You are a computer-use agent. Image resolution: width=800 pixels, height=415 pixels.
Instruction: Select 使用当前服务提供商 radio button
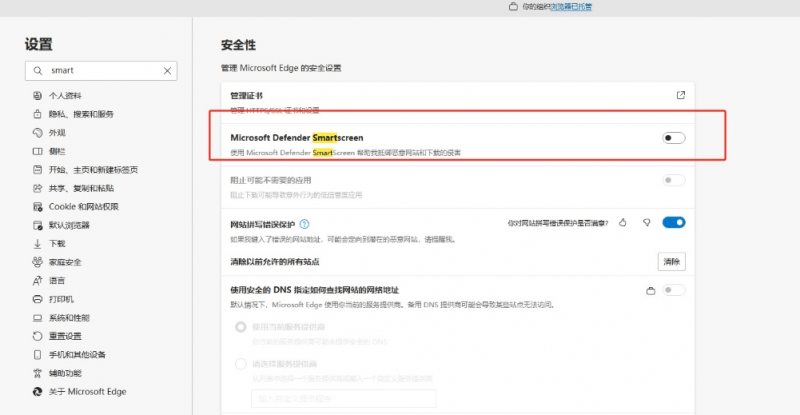click(240, 327)
